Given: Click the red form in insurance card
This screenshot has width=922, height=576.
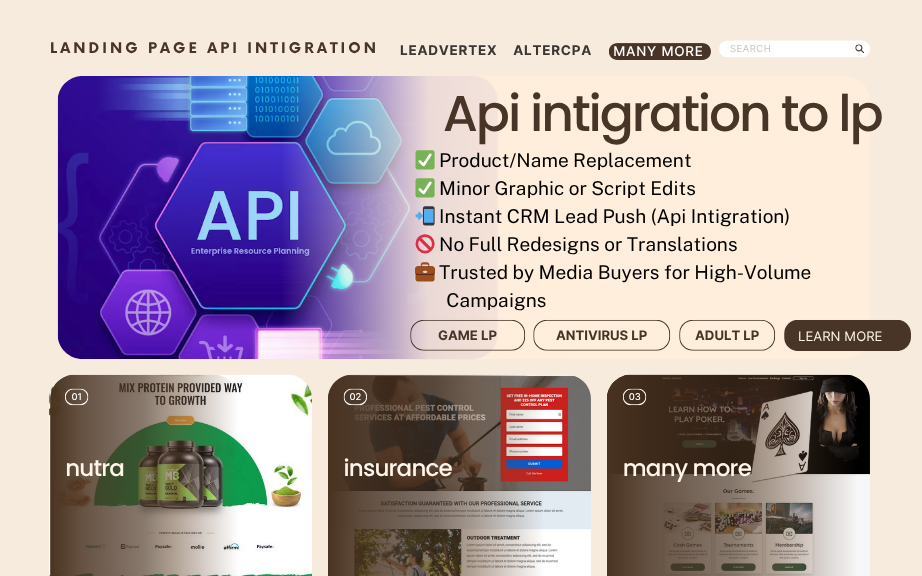Looking at the screenshot, I should click(x=534, y=434).
